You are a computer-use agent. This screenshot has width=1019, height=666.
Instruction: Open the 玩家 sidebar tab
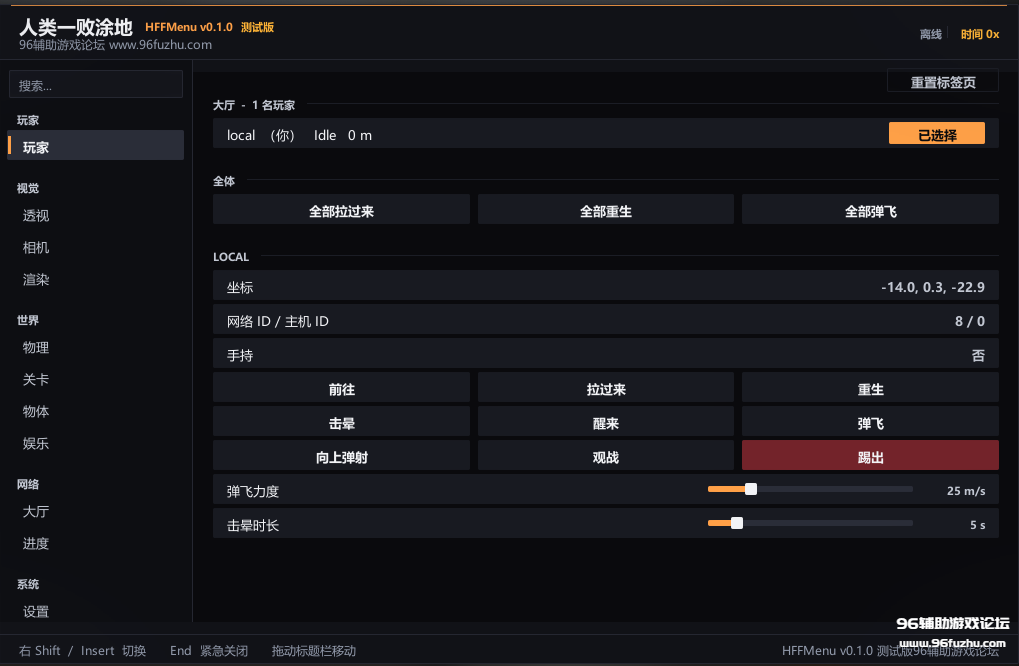point(96,146)
